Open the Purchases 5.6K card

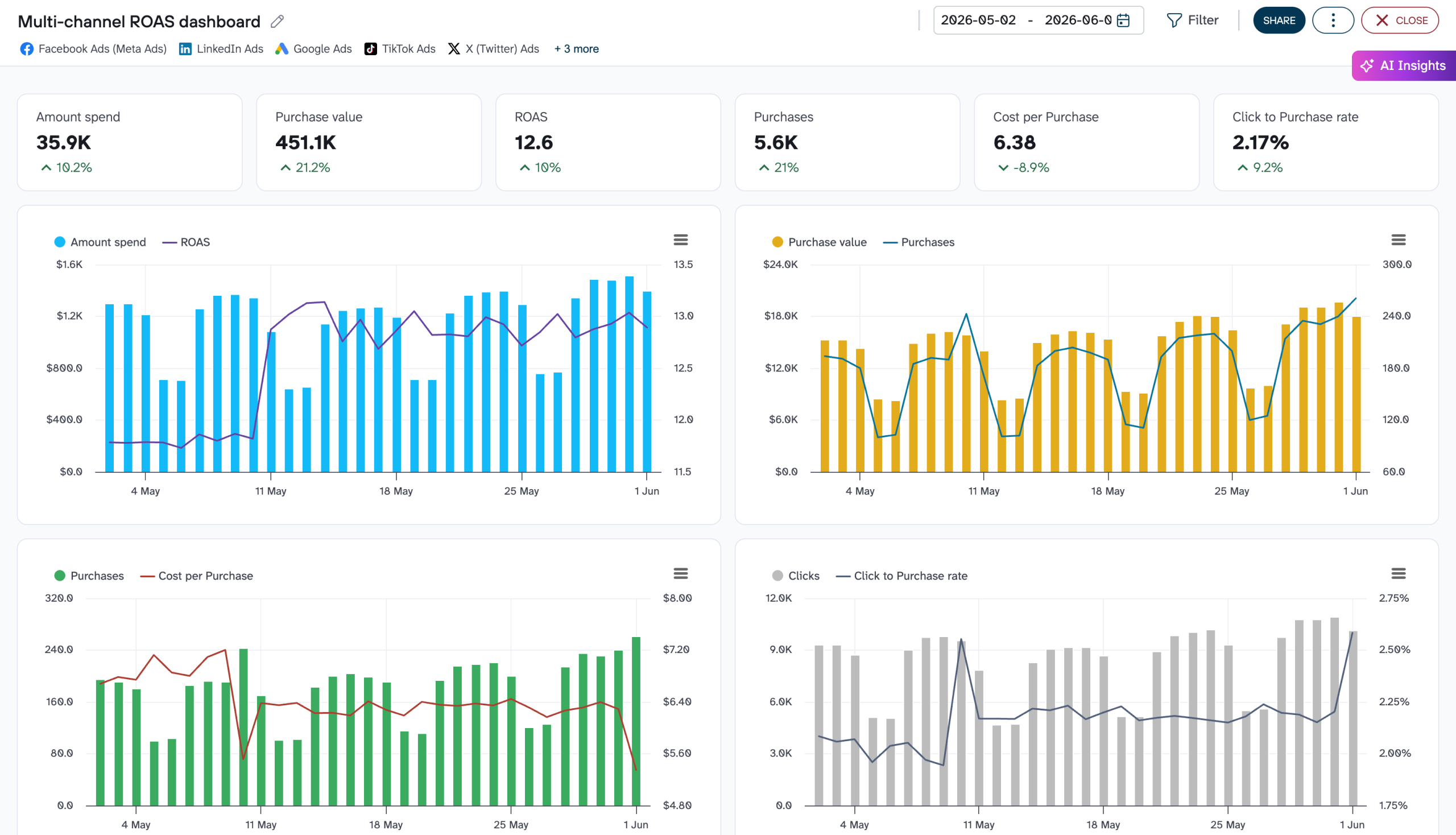pyautogui.click(x=847, y=143)
